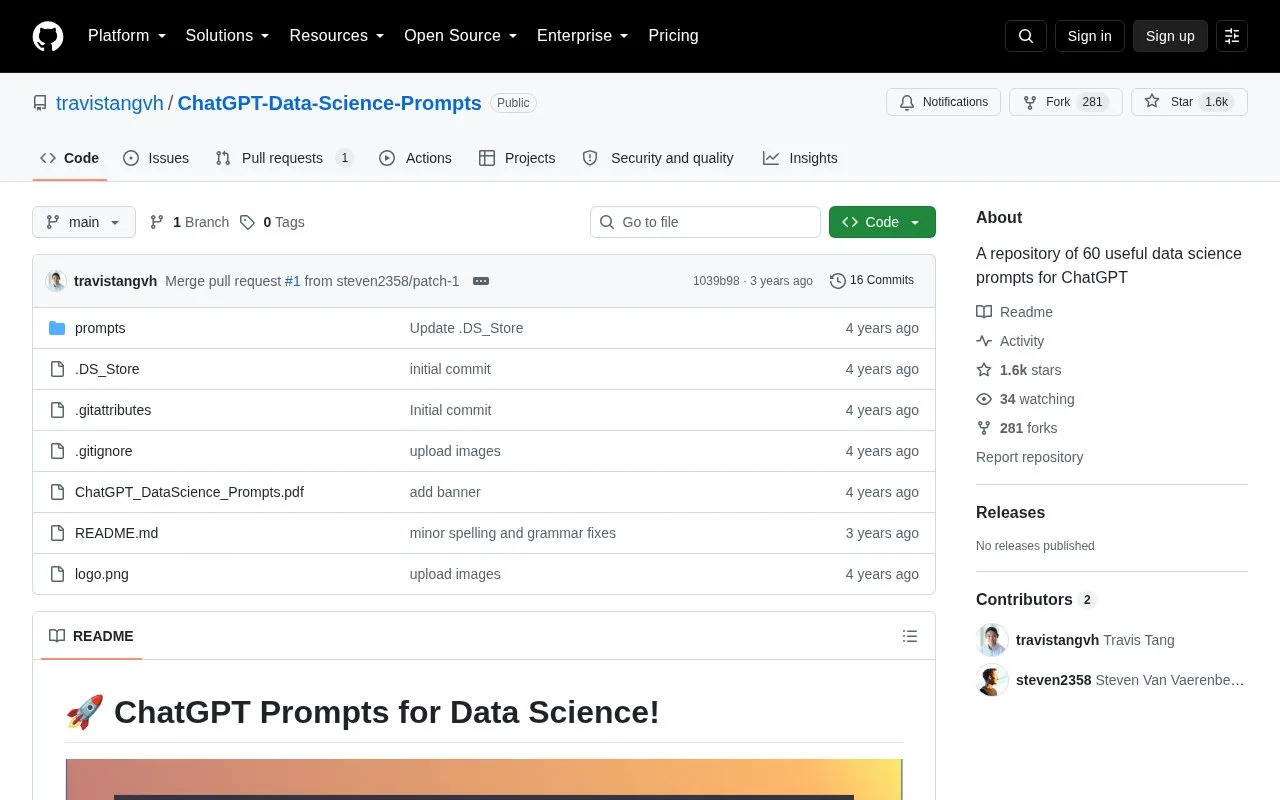Fork the repository
The image size is (1280, 800).
(x=1065, y=102)
